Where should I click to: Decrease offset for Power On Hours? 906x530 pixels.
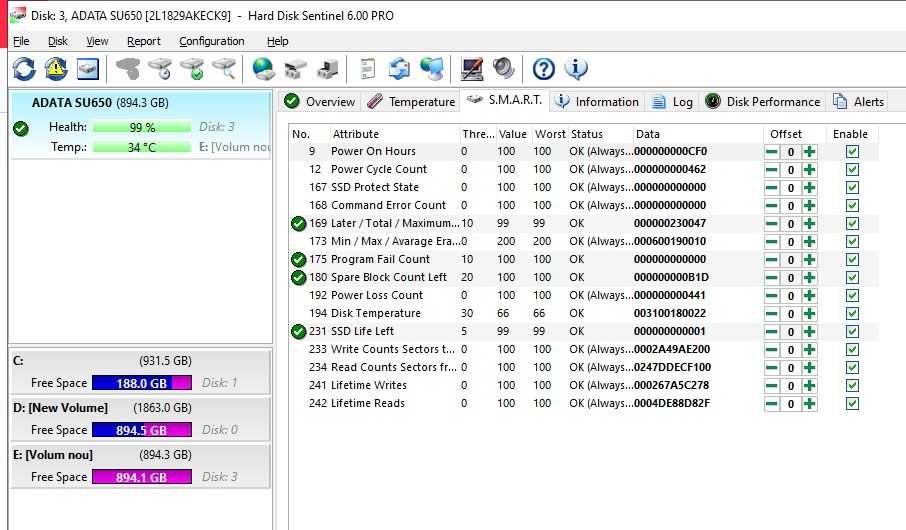point(771,152)
